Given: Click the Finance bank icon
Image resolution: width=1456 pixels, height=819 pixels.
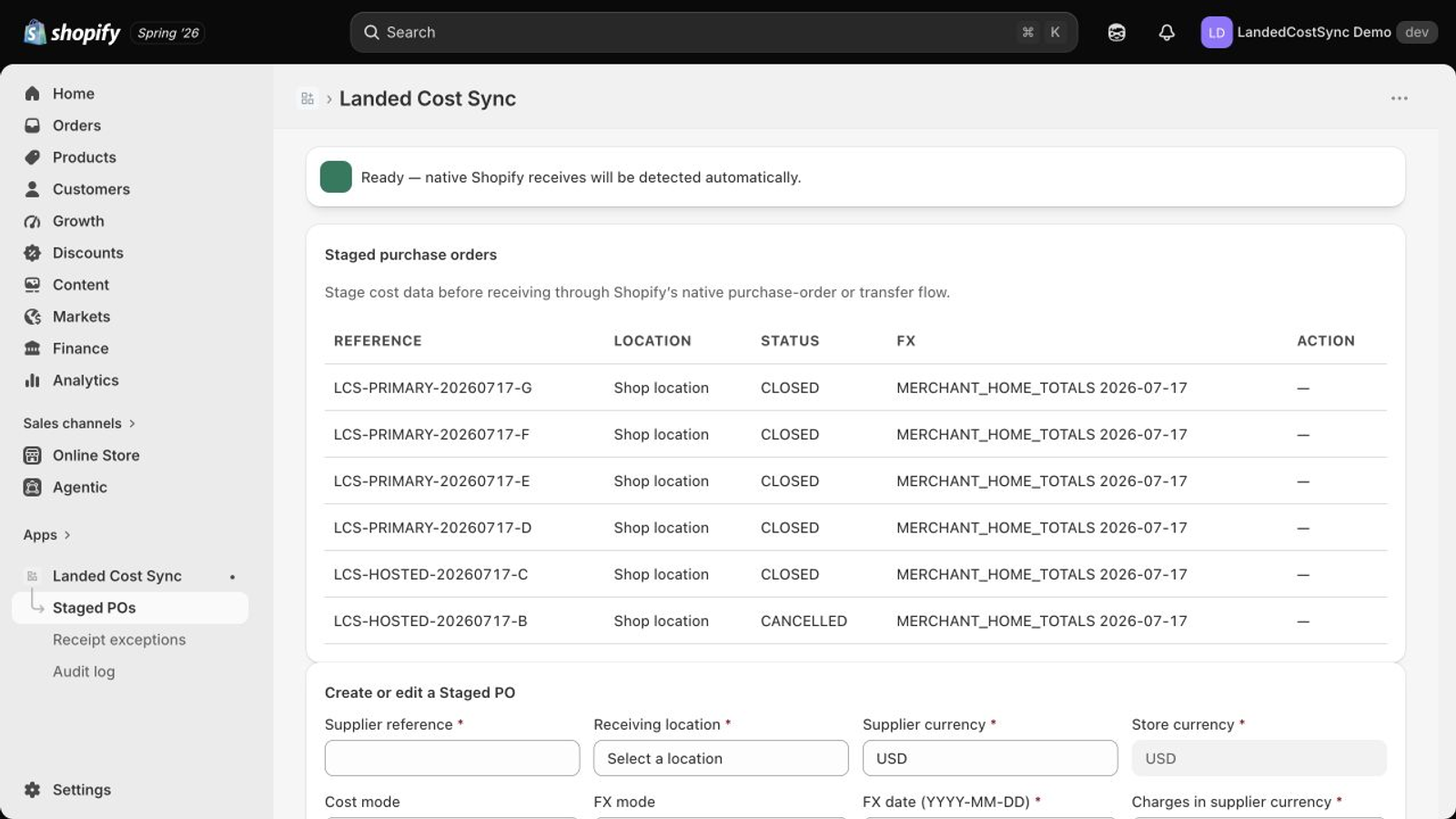Looking at the screenshot, I should pos(33,349).
